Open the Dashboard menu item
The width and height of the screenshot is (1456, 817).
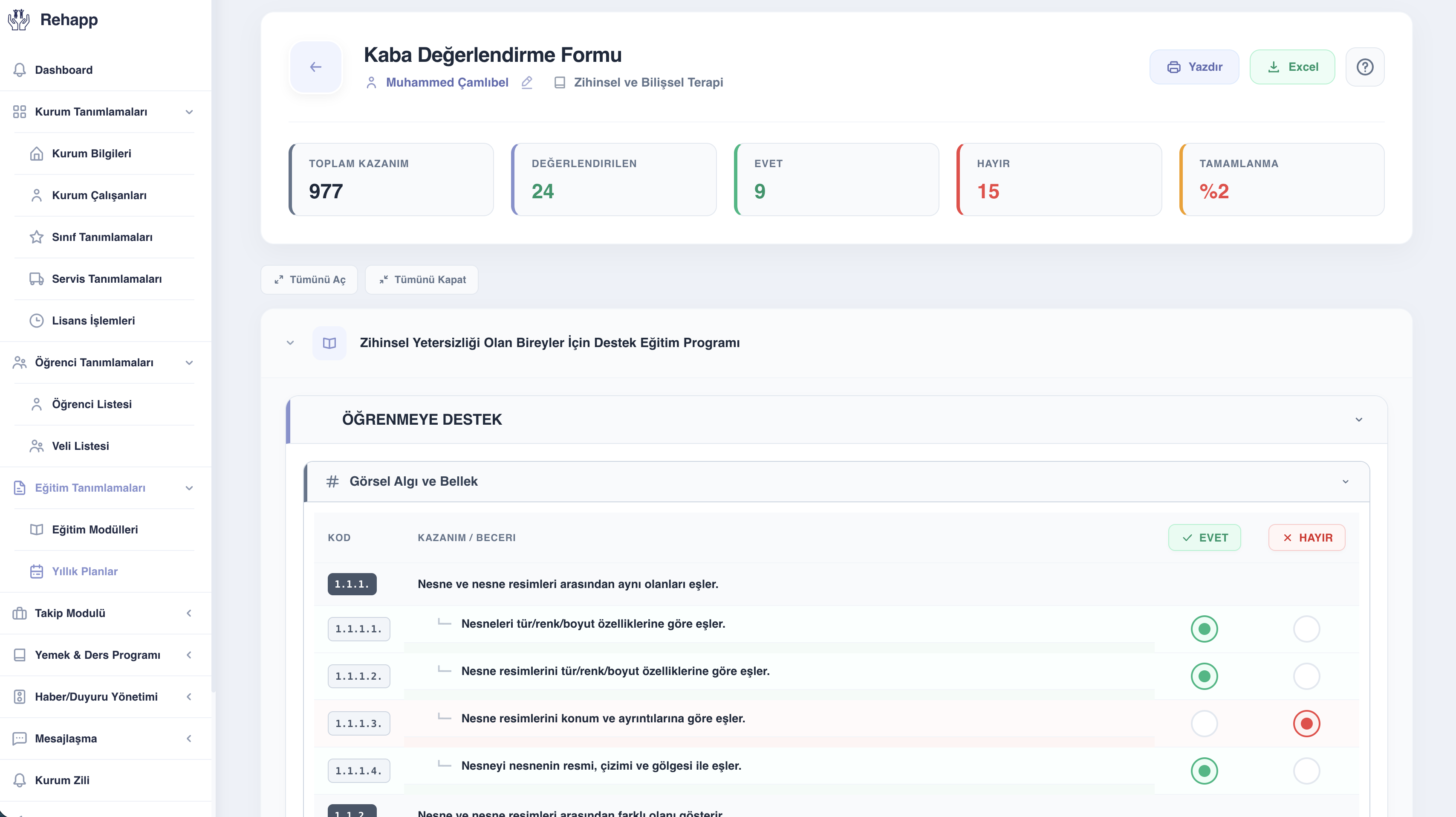pos(106,70)
